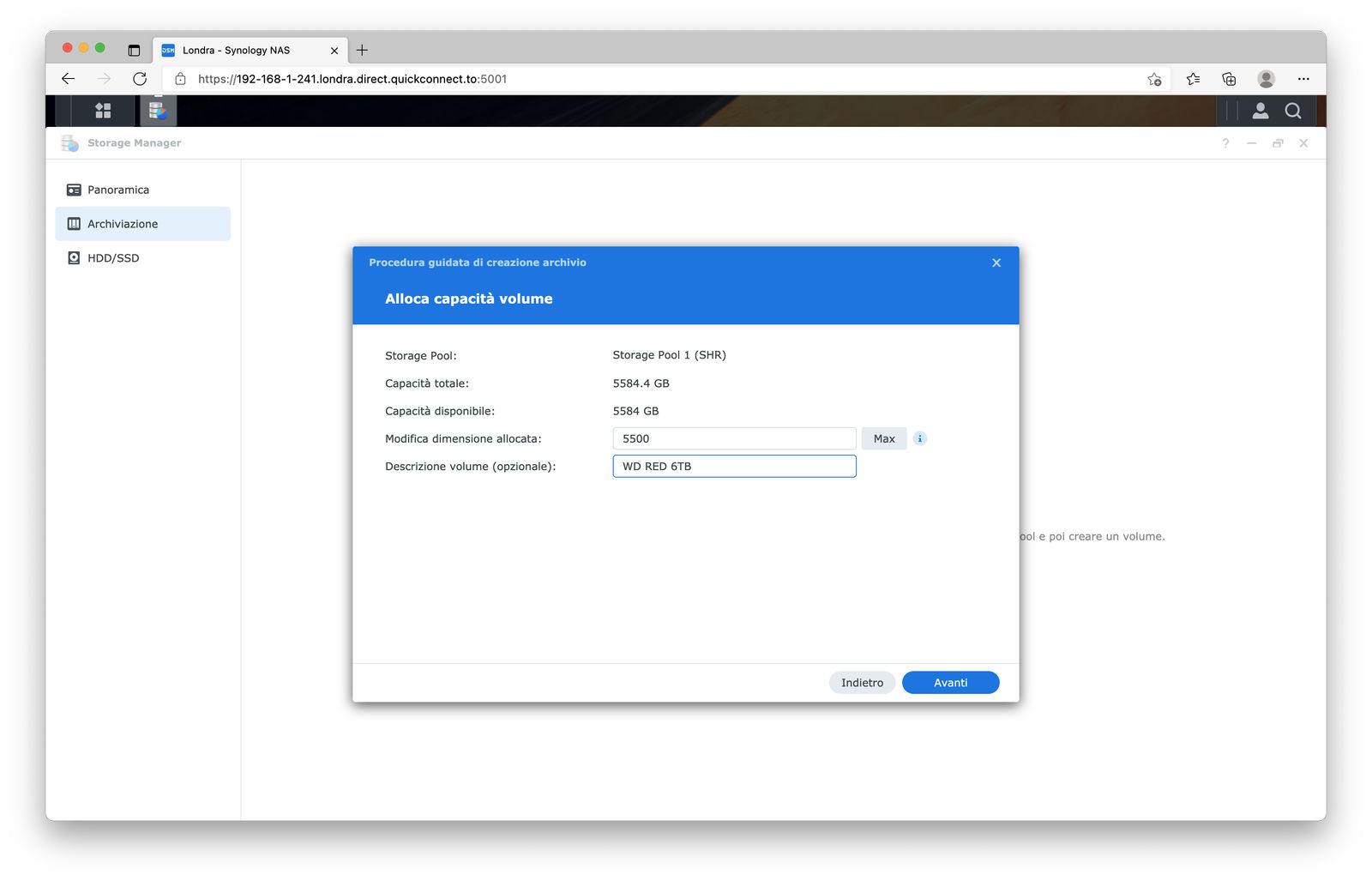Click the '5584 GB' available capacity value
The width and height of the screenshot is (1372, 881).
pyautogui.click(x=635, y=411)
